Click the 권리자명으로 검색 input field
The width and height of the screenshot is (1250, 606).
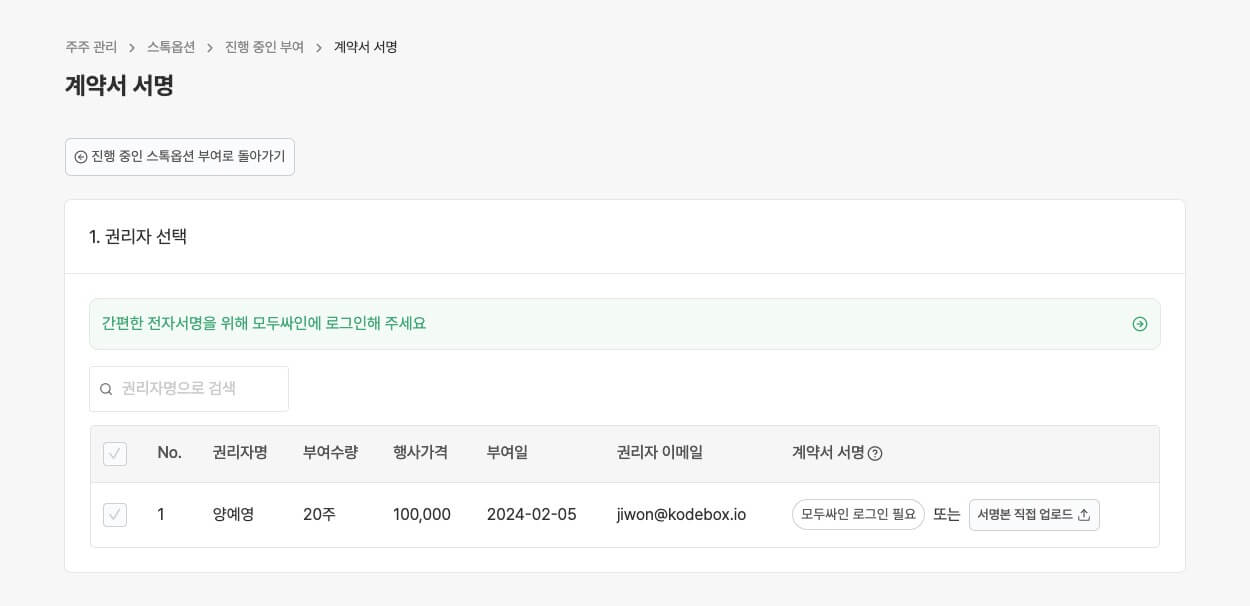(189, 389)
